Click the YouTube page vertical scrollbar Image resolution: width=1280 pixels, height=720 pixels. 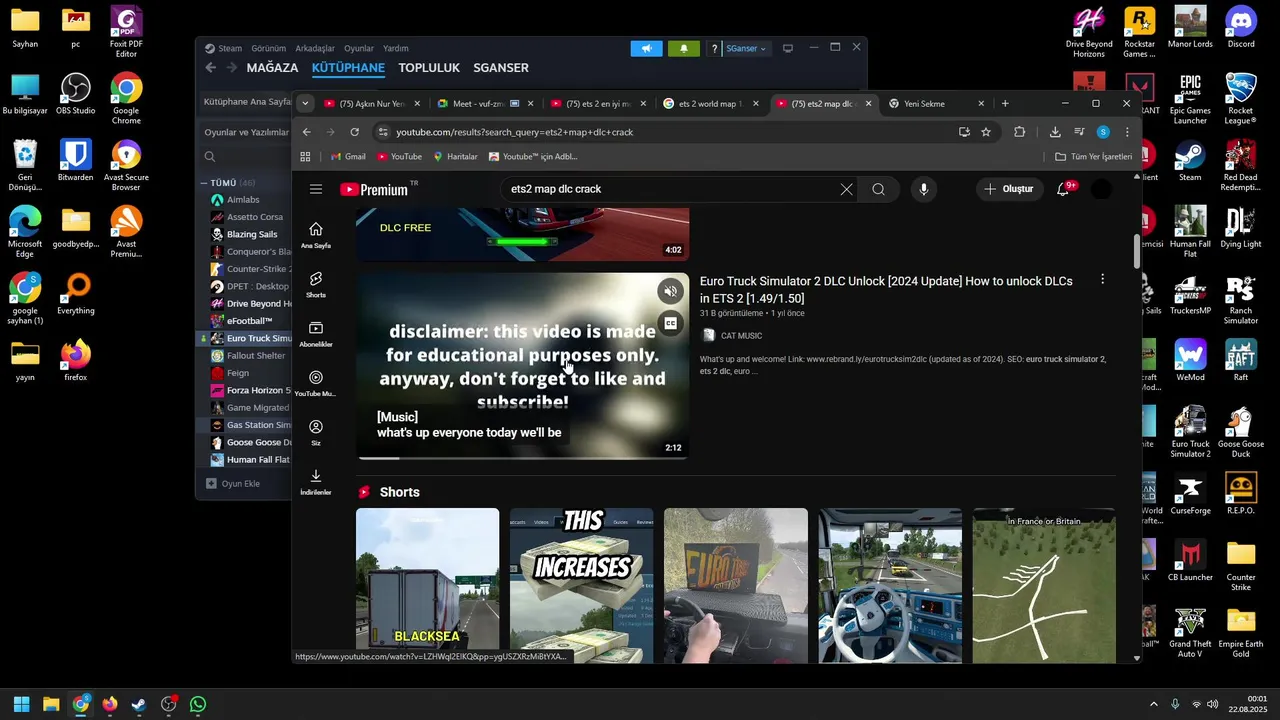[x=1136, y=252]
